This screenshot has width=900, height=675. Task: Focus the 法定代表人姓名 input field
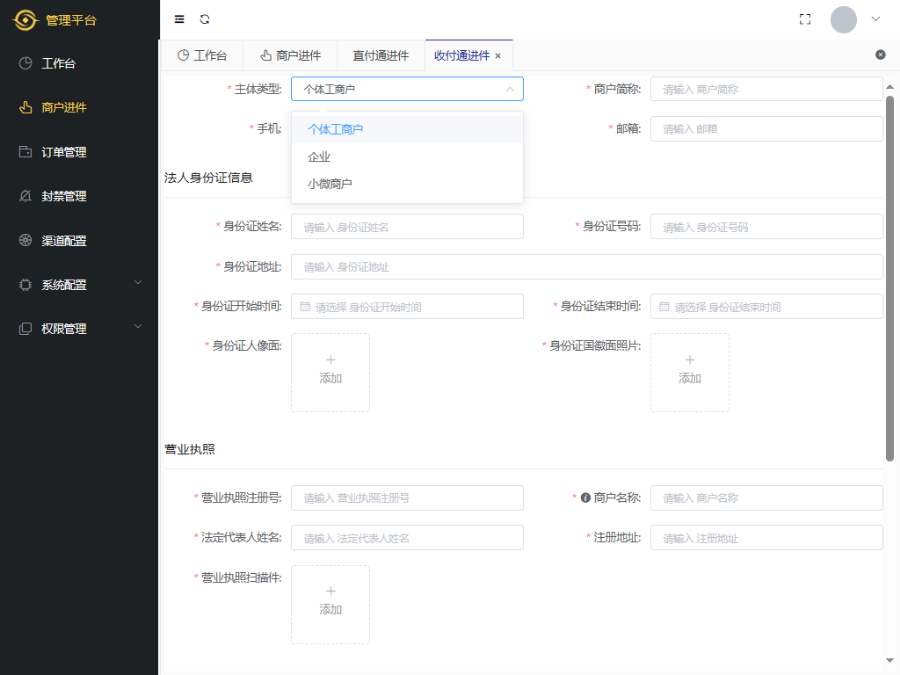[x=407, y=538]
